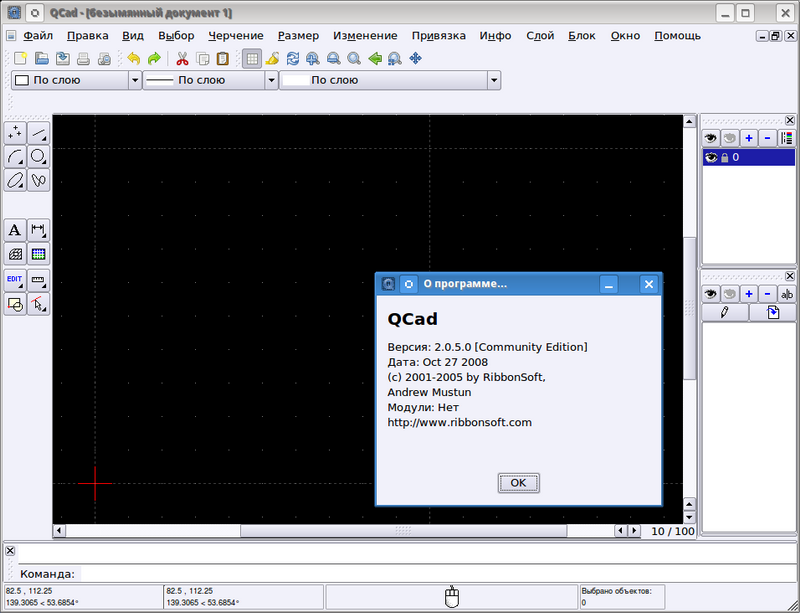The image size is (800, 613).
Task: Open the Select tools with cursor icon
Action: [38, 304]
